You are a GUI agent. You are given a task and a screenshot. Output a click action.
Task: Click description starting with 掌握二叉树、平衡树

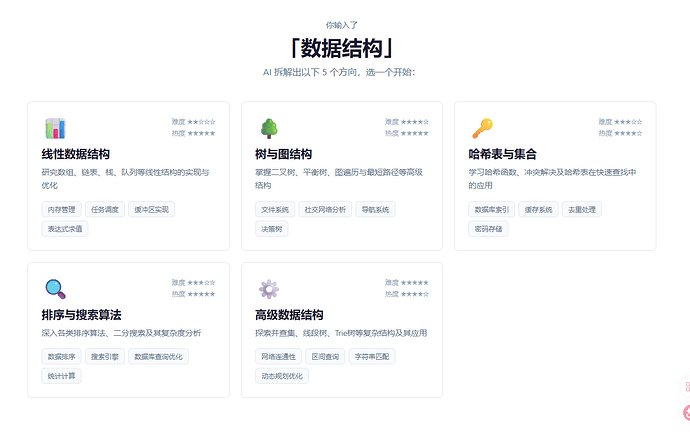(x=339, y=179)
